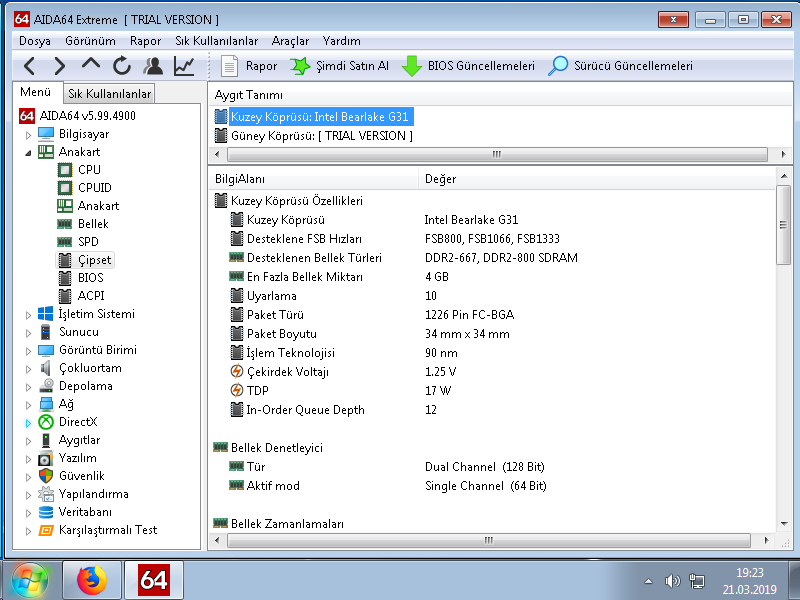This screenshot has width=800, height=600.
Task: Click the network tray icon
Action: 696,581
